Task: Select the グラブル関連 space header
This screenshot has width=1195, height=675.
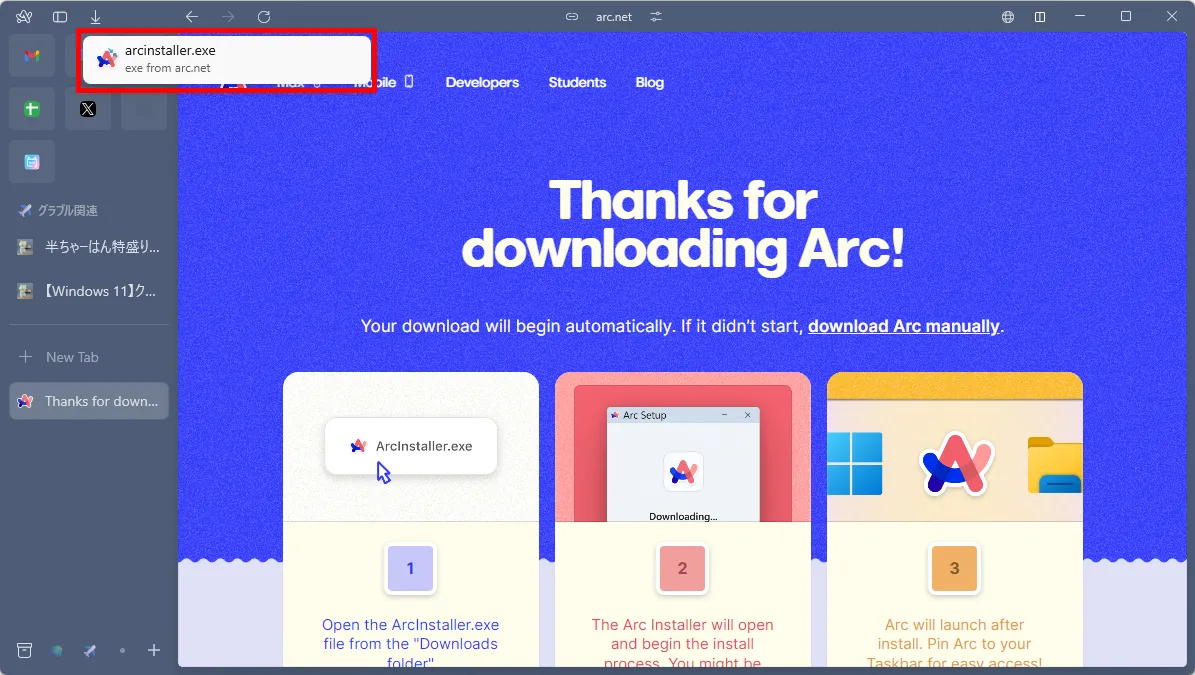Action: [x=67, y=211]
